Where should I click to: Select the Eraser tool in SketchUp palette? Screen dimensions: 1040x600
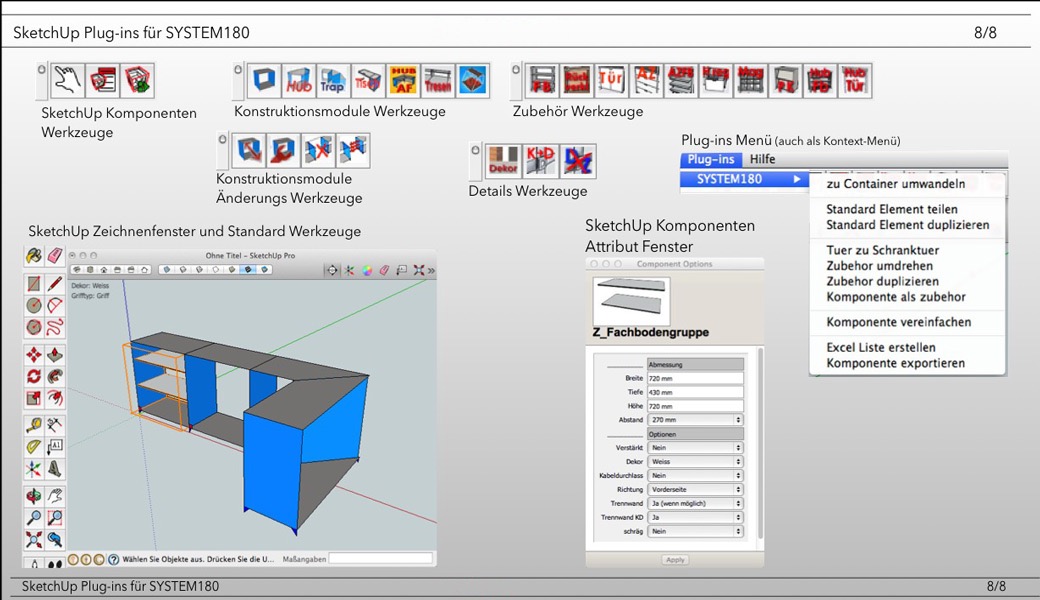[55, 256]
